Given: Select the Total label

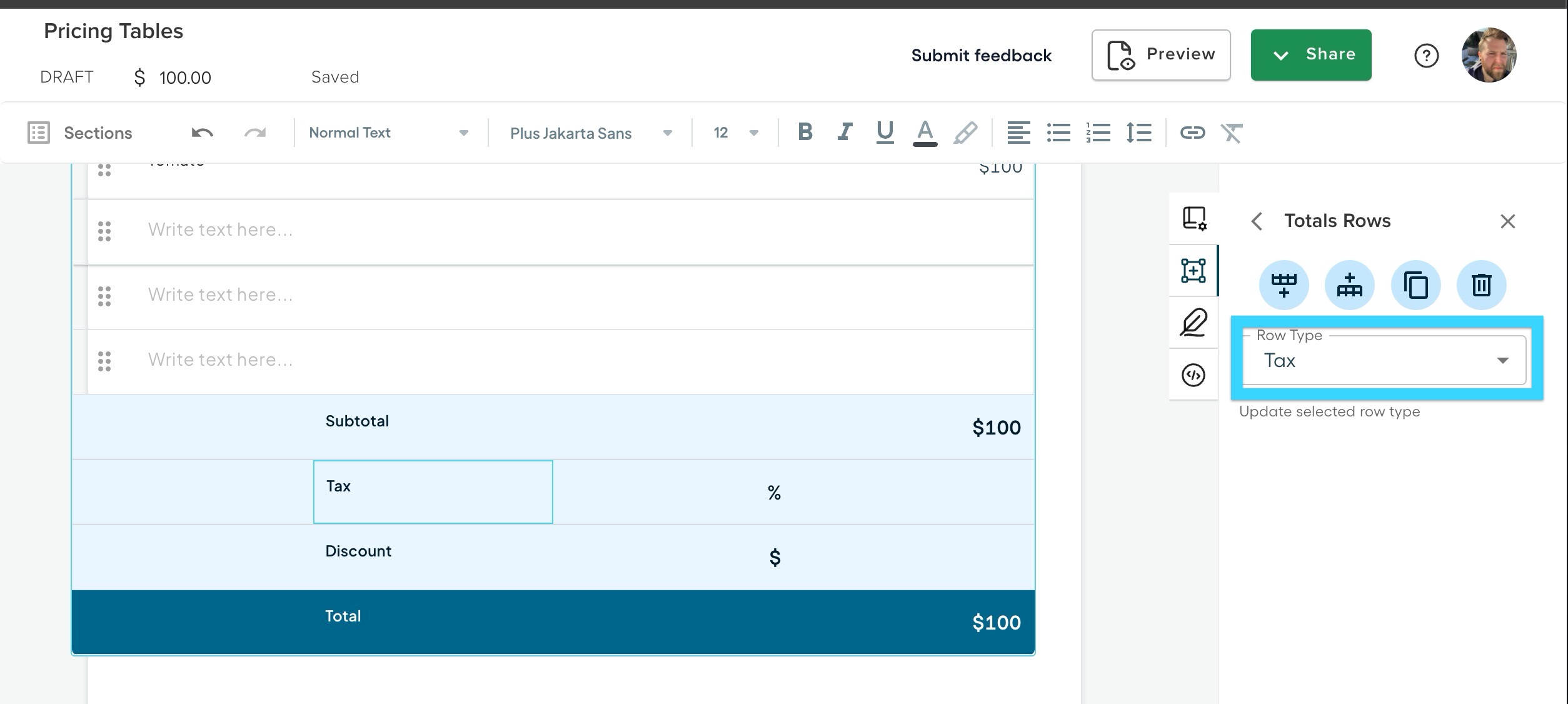Looking at the screenshot, I should tap(343, 616).
